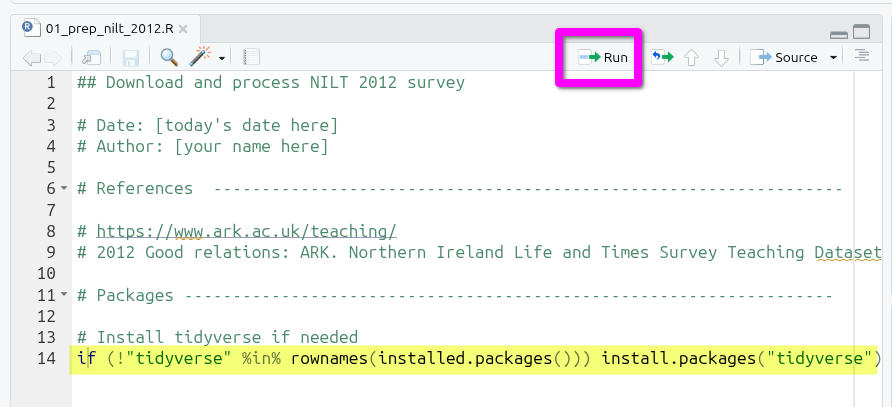Open code tools magic wand
Viewport: 892px width, 407px height.
click(x=200, y=57)
